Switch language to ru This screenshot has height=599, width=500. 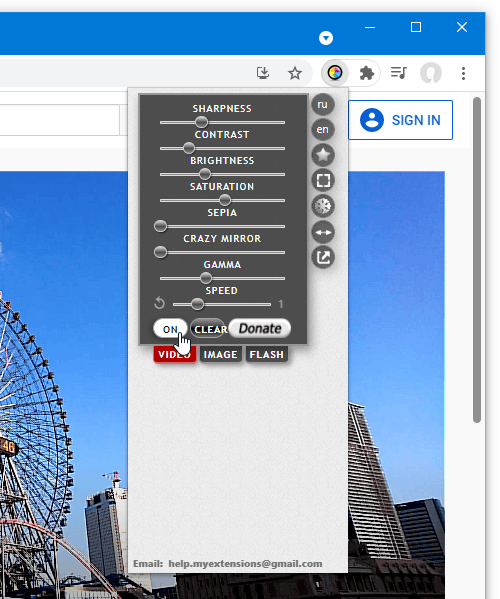point(323,104)
